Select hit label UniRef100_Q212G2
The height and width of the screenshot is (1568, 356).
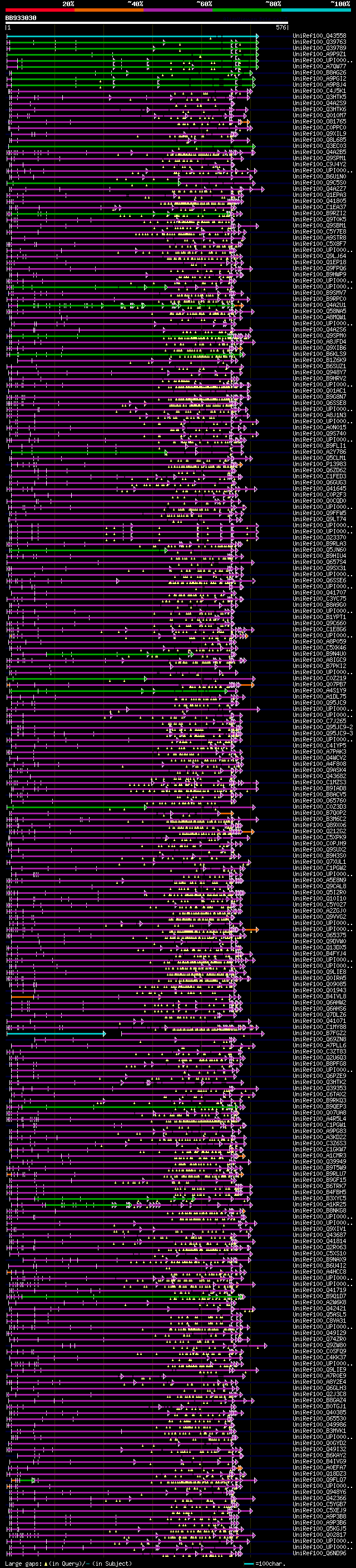(x=319, y=831)
